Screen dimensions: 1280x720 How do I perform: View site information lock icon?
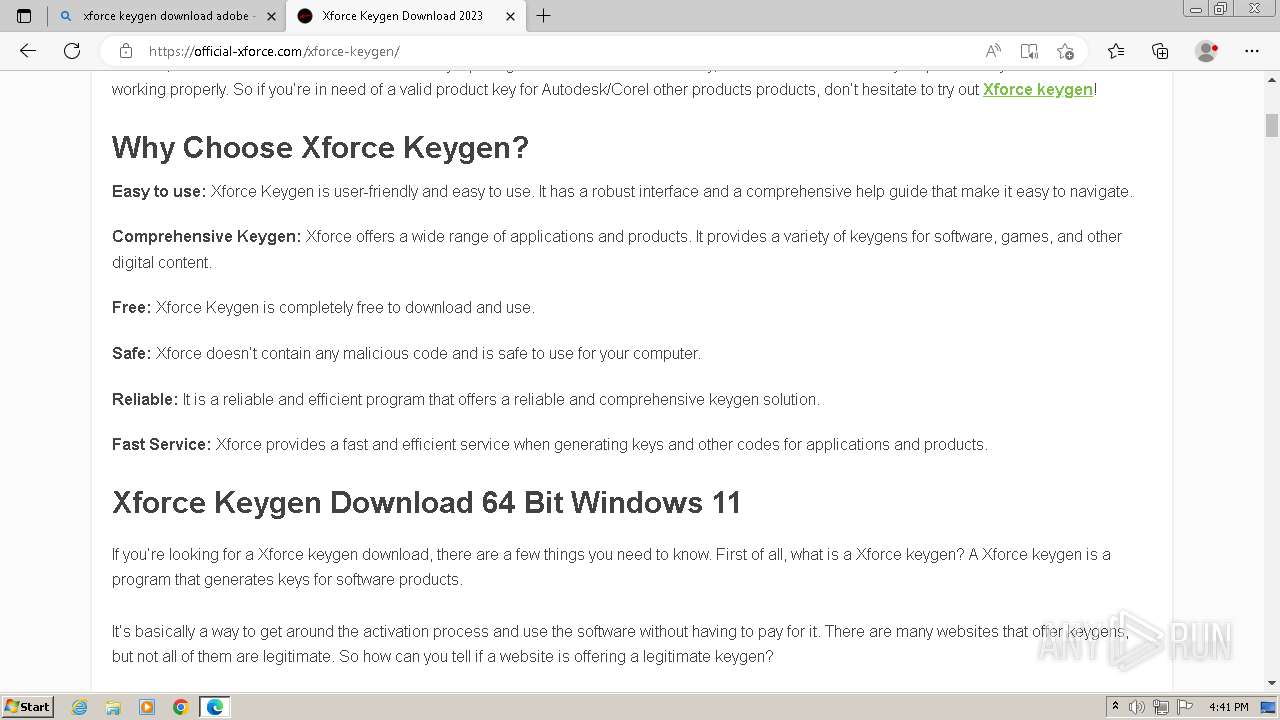(126, 51)
